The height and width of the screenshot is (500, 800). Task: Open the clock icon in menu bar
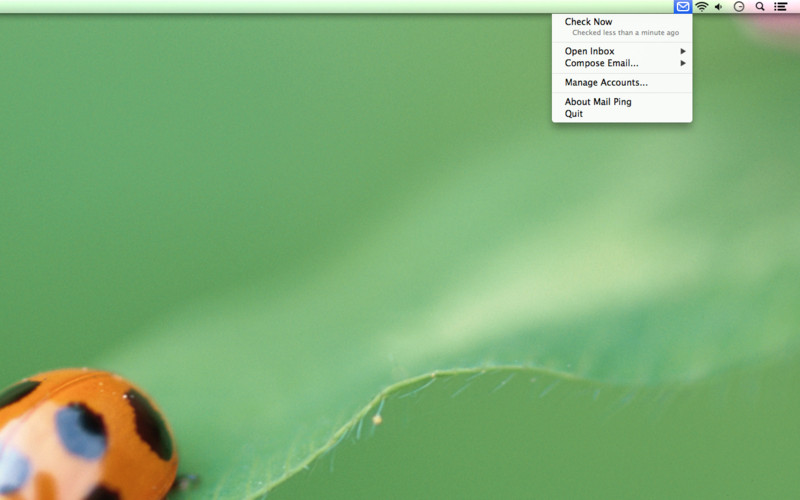(x=739, y=7)
